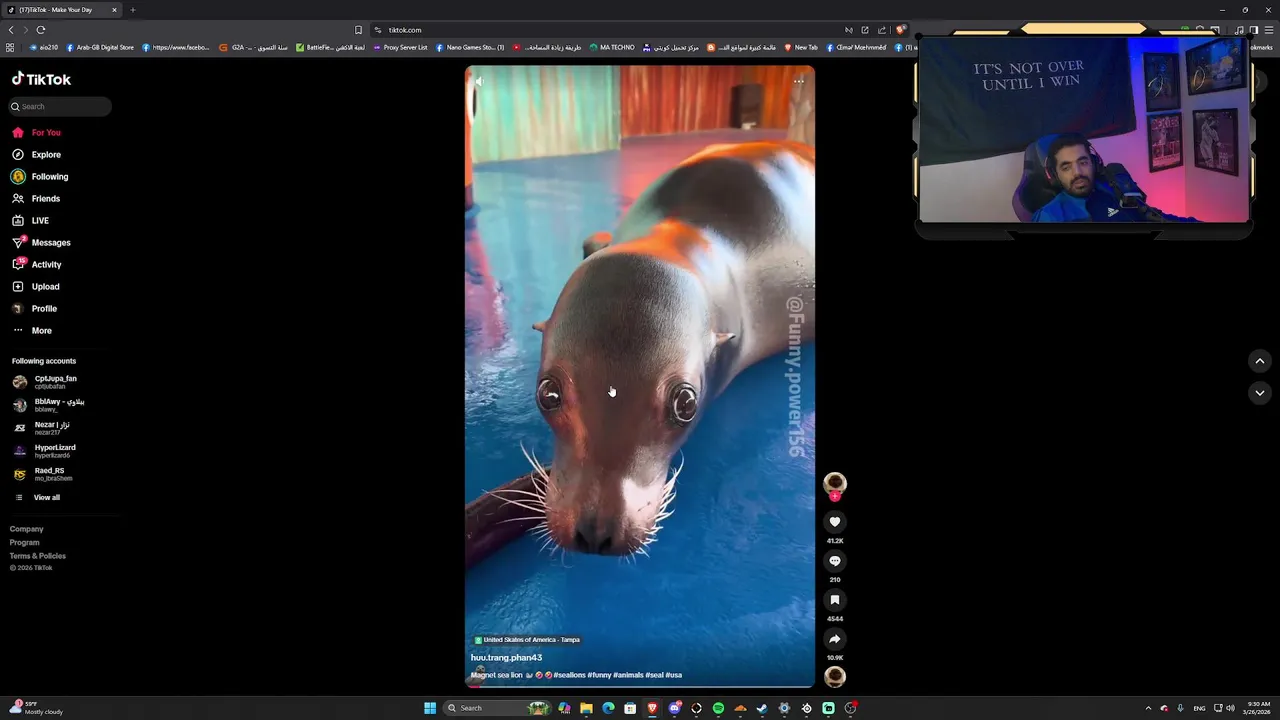The height and width of the screenshot is (720, 1280).
Task: Expand the Program footer section
Action: pos(25,542)
